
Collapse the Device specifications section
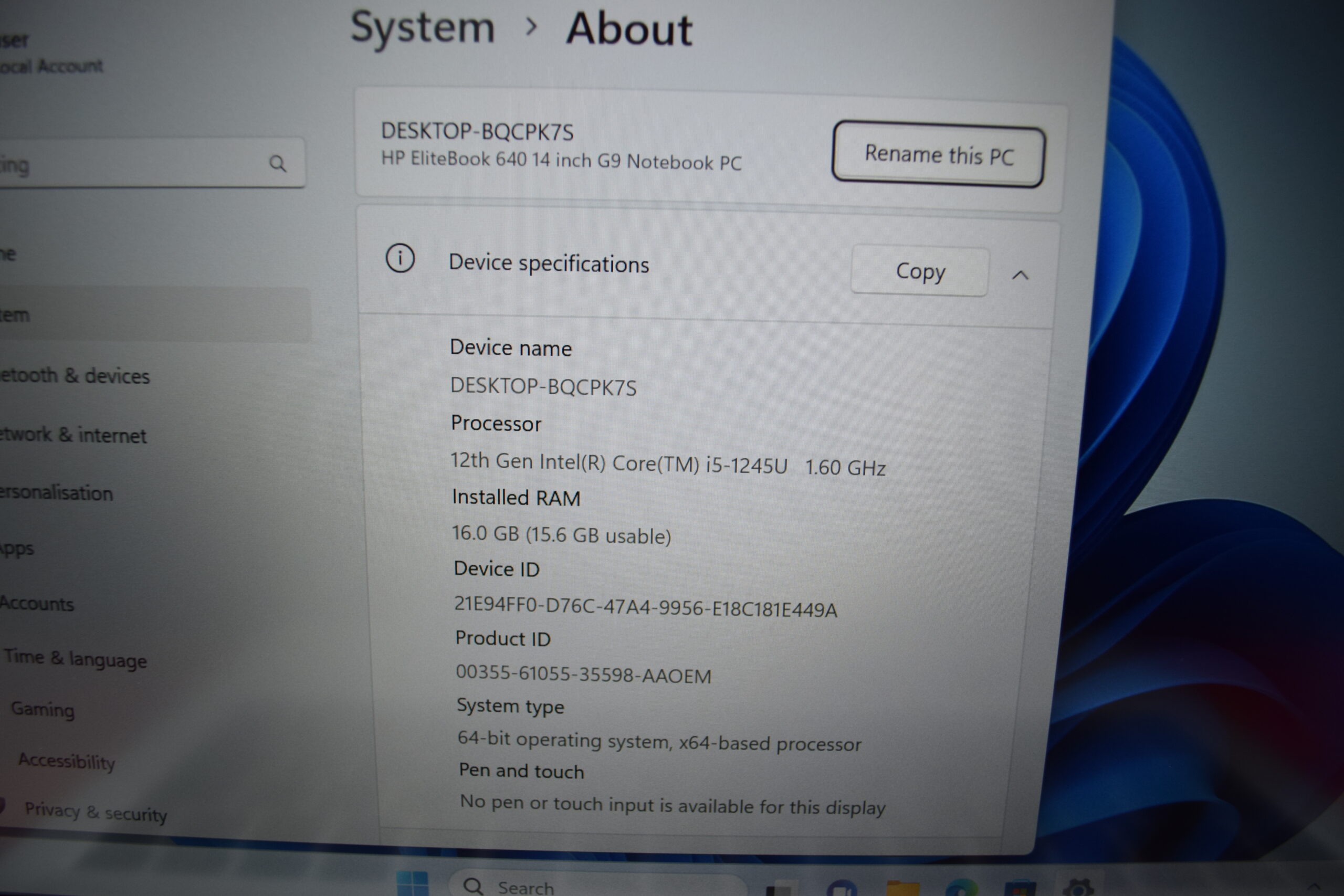point(1020,276)
